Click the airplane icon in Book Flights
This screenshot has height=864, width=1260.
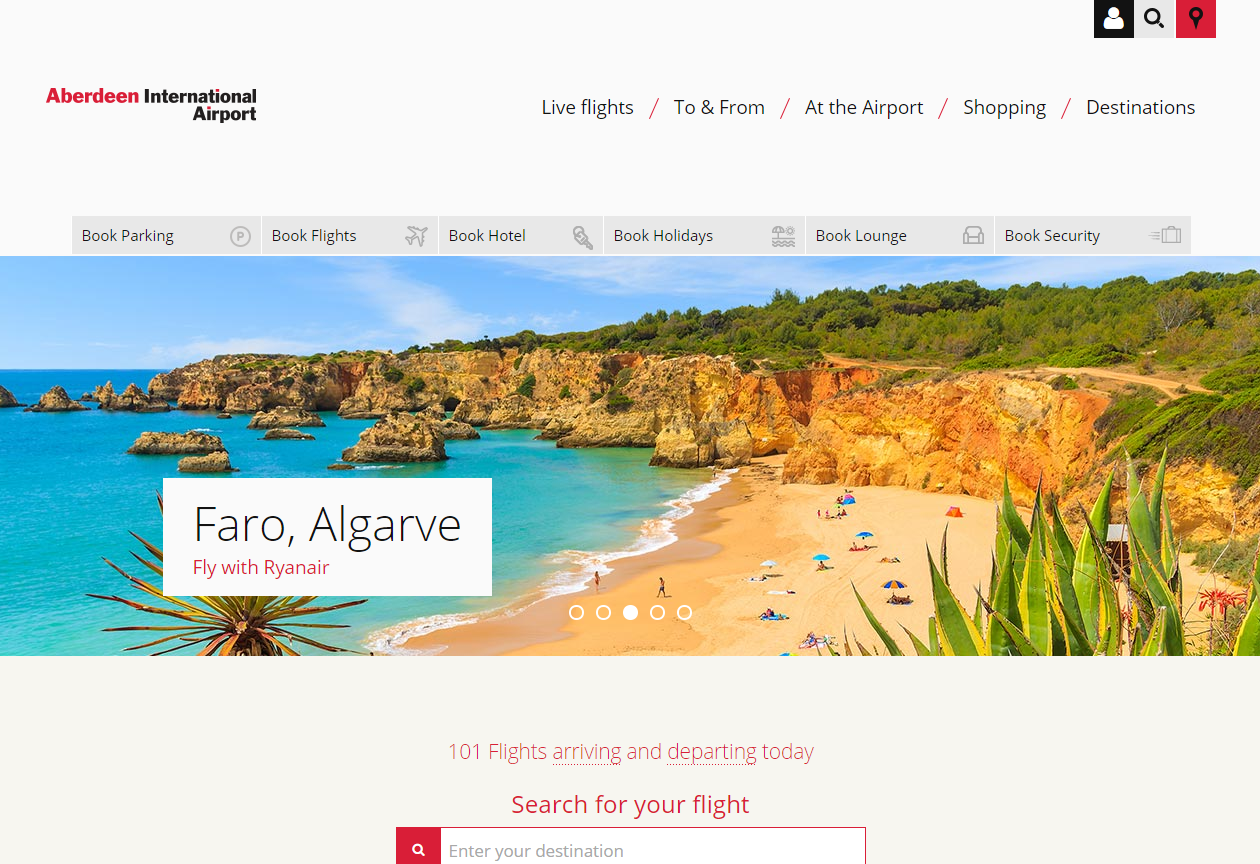pyautogui.click(x=416, y=236)
